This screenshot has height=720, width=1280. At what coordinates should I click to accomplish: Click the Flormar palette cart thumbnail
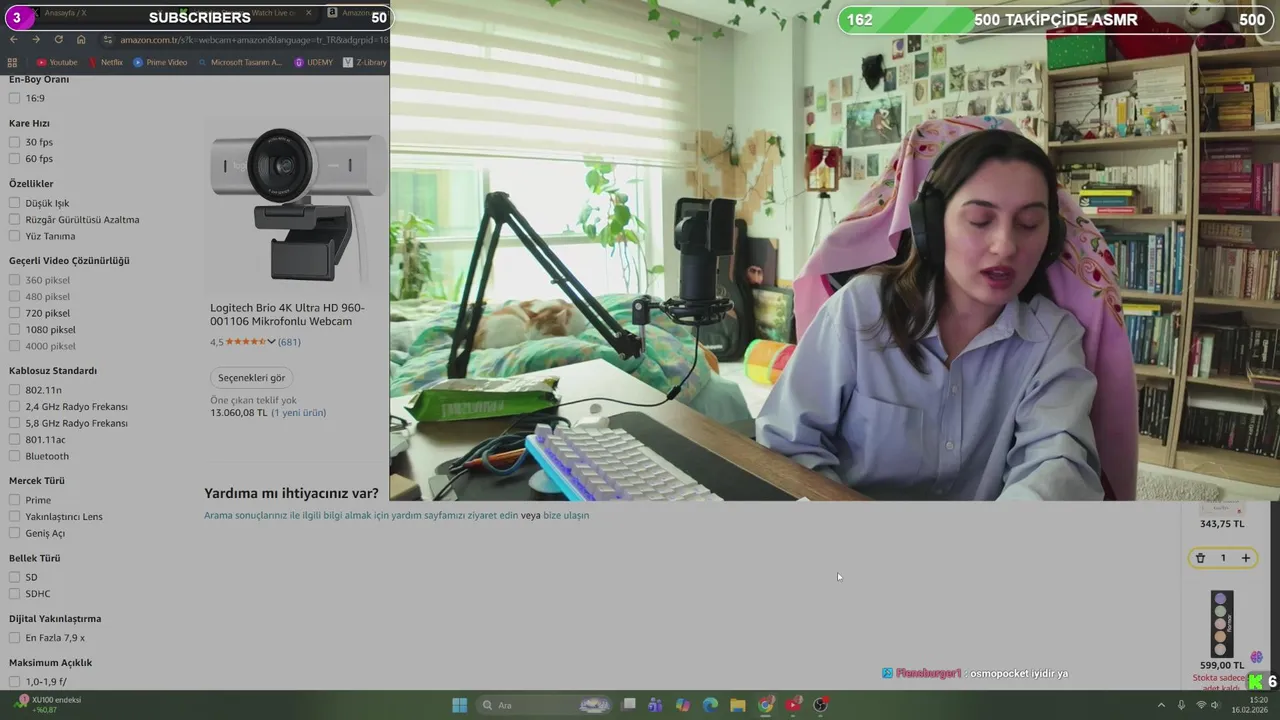coord(1221,623)
